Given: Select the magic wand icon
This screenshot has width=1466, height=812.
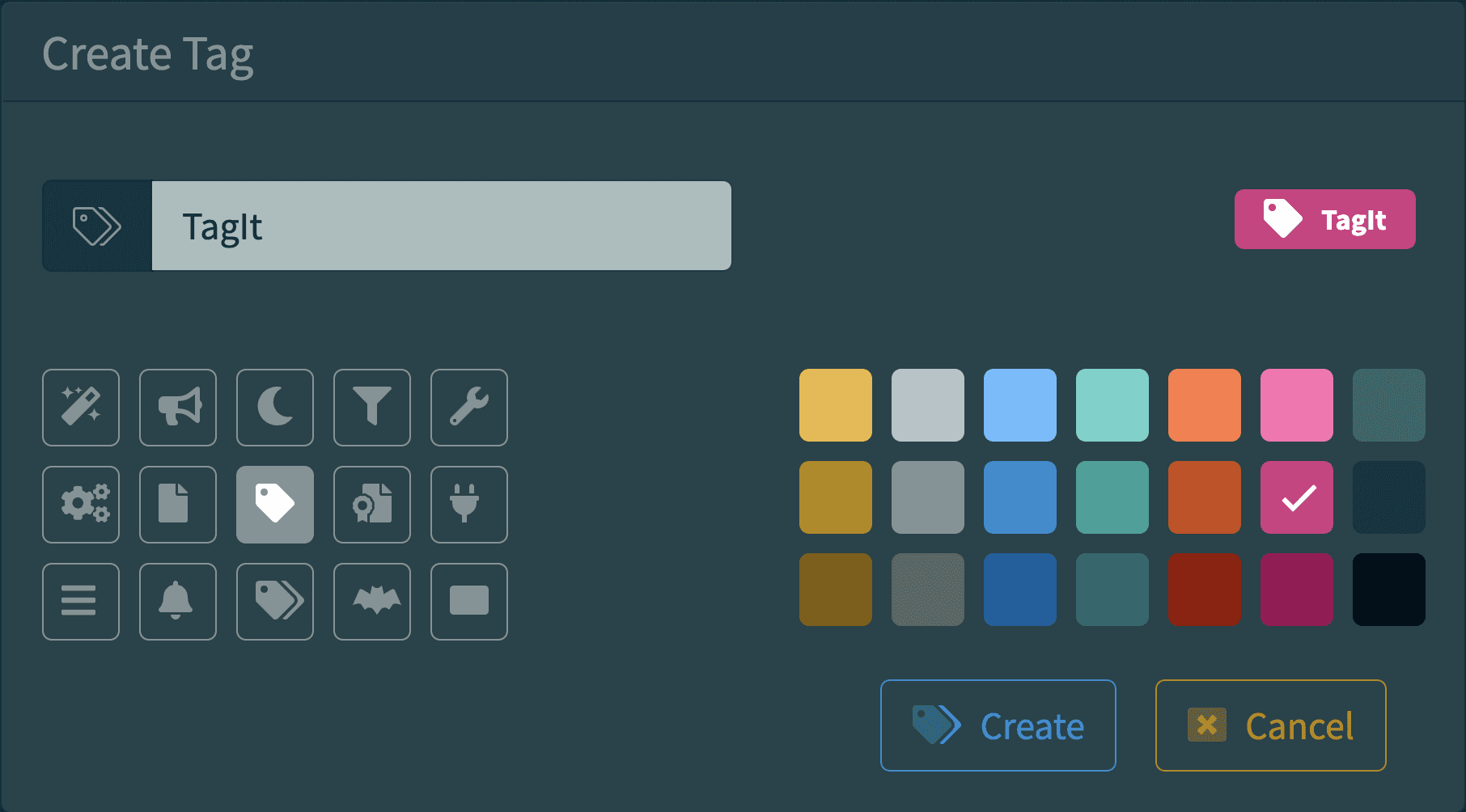Looking at the screenshot, I should (x=81, y=408).
